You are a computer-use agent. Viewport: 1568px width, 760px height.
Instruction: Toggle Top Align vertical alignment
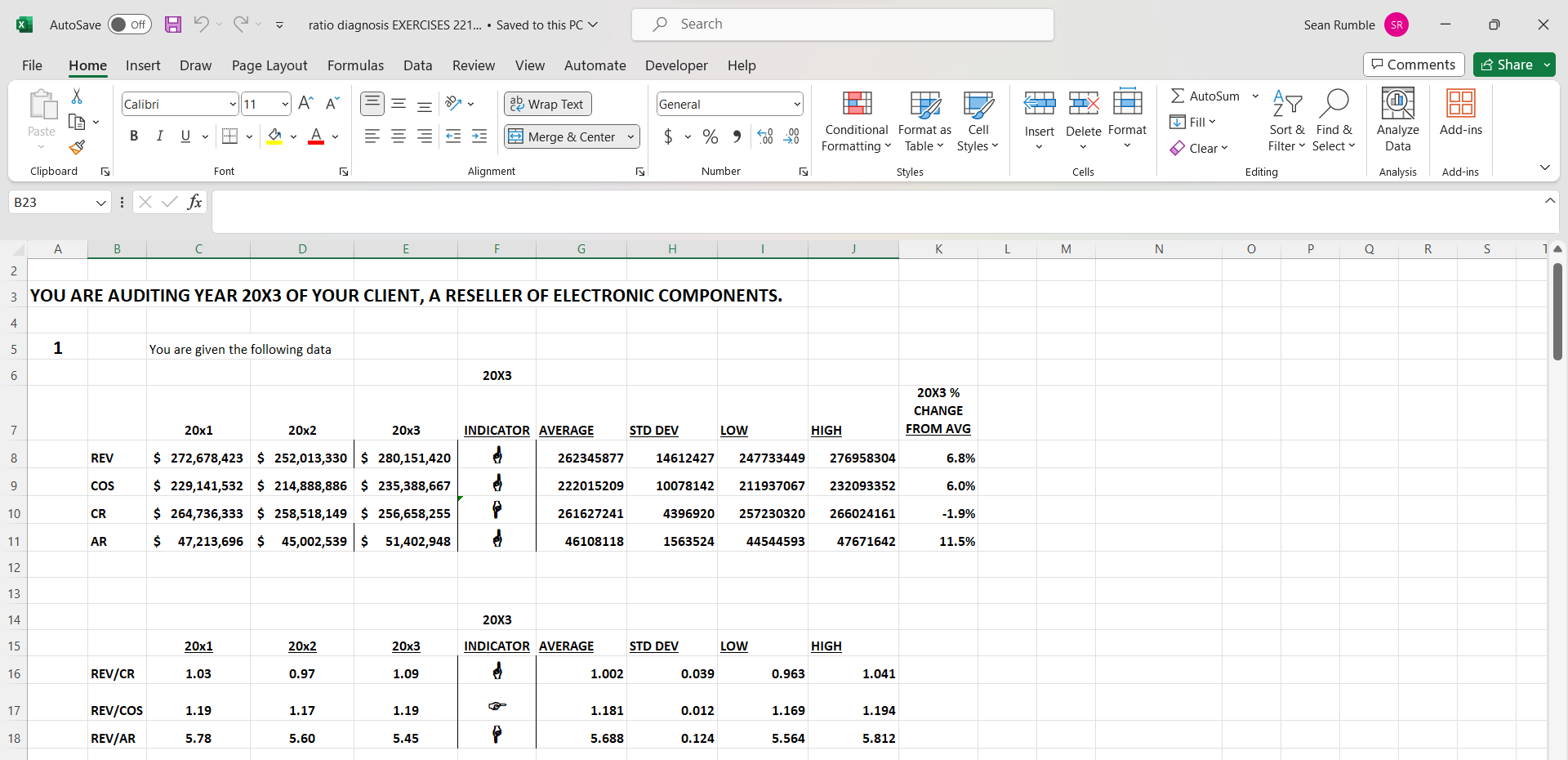pos(372,104)
